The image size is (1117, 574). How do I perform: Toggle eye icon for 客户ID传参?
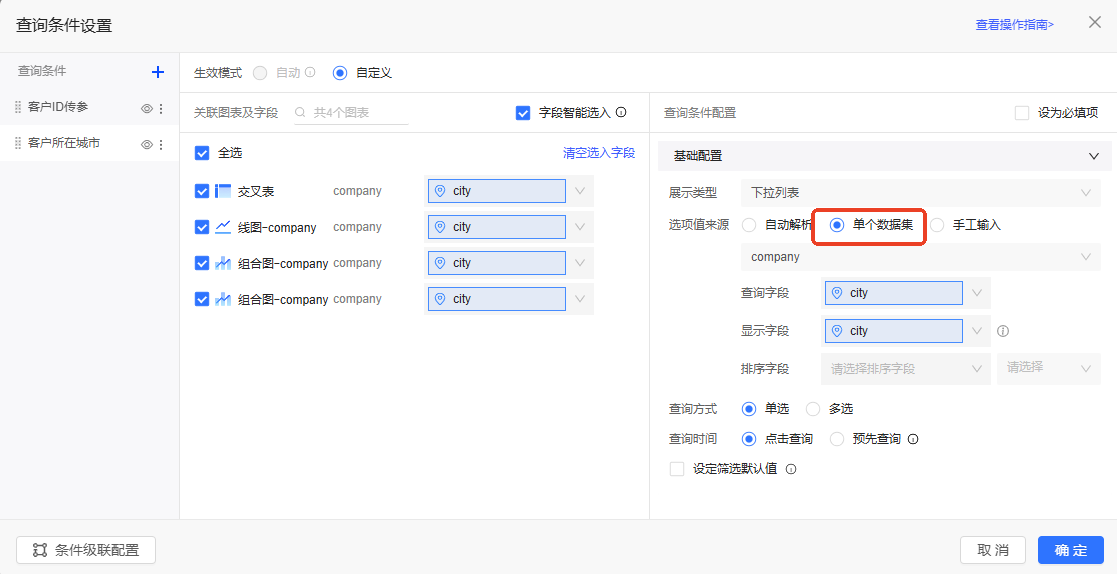[x=146, y=108]
